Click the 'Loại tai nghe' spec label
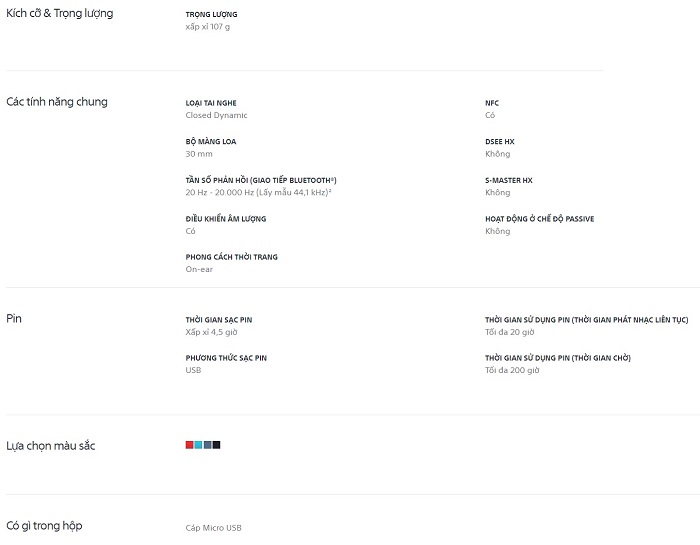Image resolution: width=700 pixels, height=545 pixels. [x=211, y=103]
